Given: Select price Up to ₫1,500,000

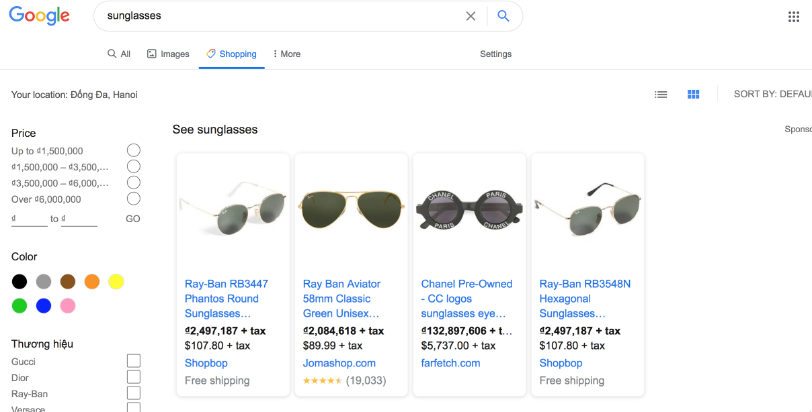Looking at the screenshot, I should 134,150.
